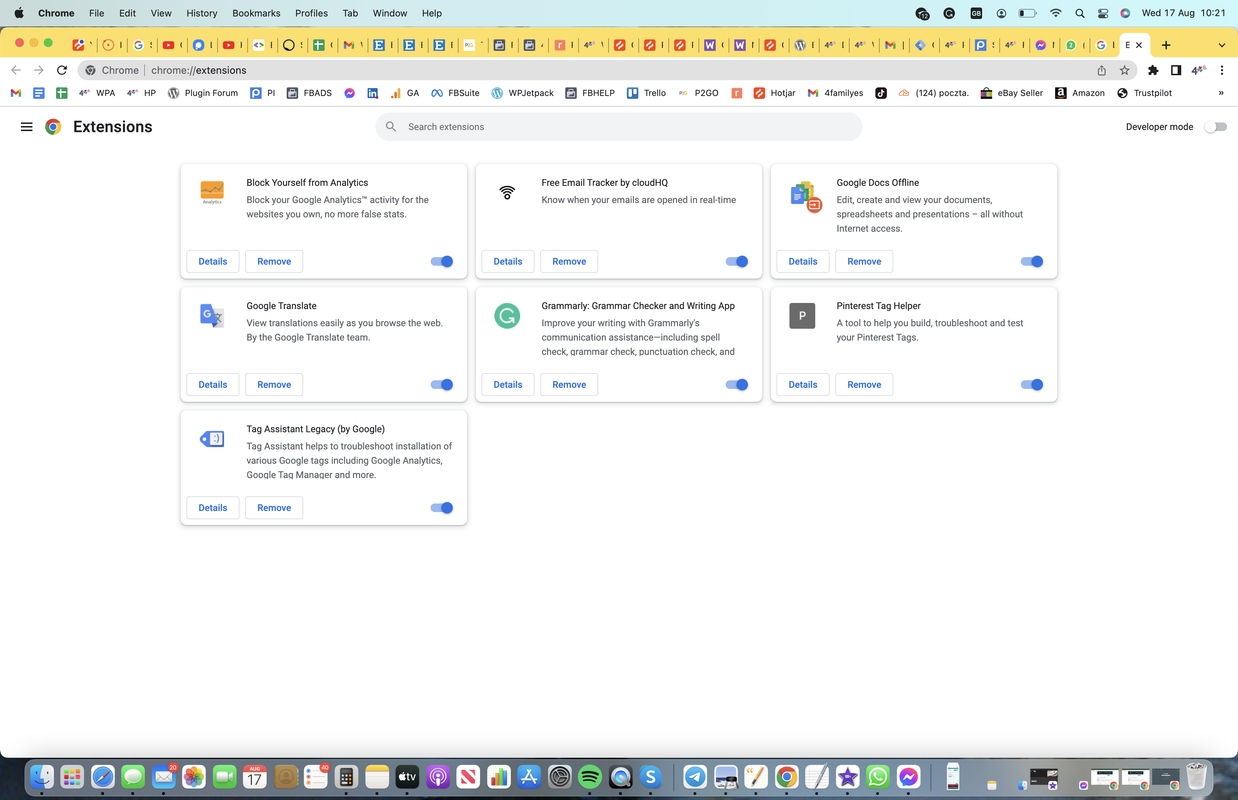Open the Amazon bookmark

[x=1080, y=93]
